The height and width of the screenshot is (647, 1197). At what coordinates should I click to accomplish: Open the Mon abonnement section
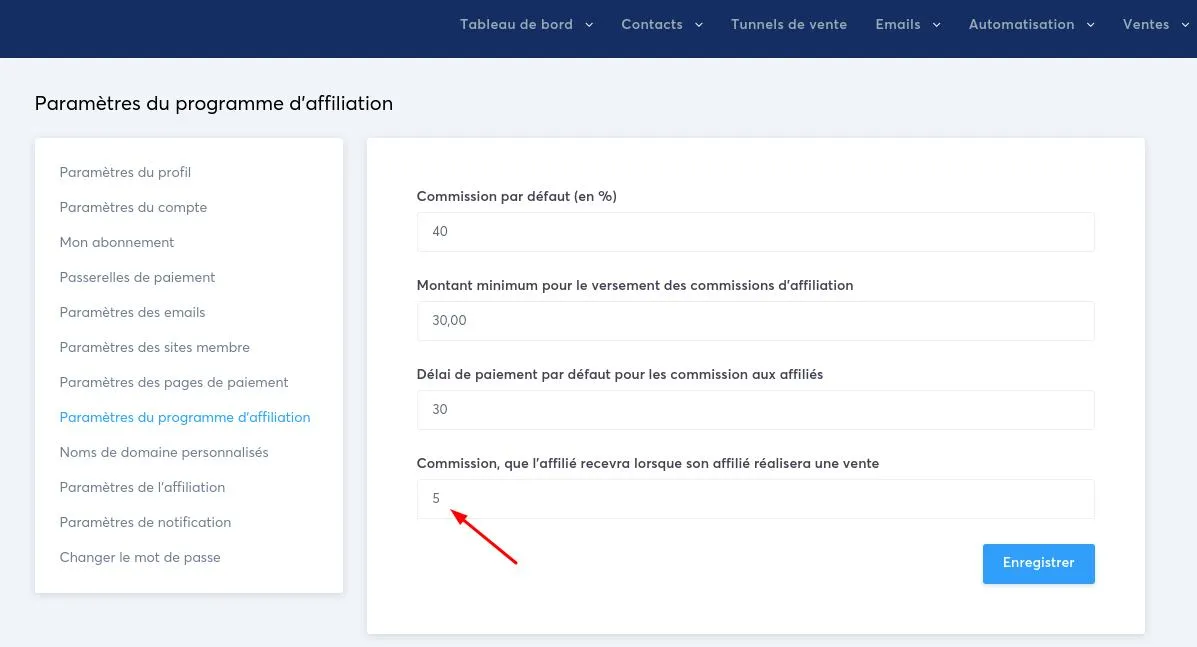[116, 242]
